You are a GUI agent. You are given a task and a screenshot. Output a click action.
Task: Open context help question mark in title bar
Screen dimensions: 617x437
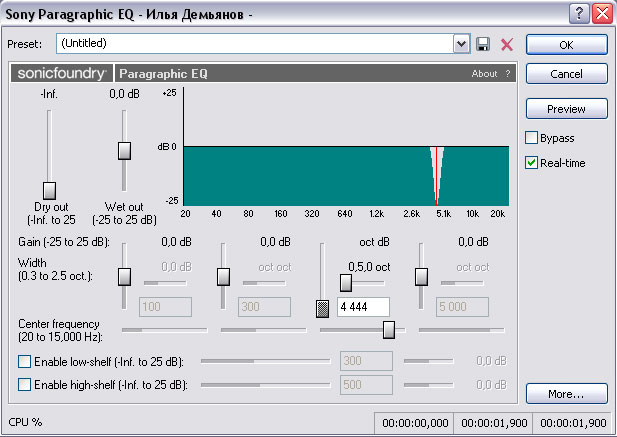(x=579, y=14)
